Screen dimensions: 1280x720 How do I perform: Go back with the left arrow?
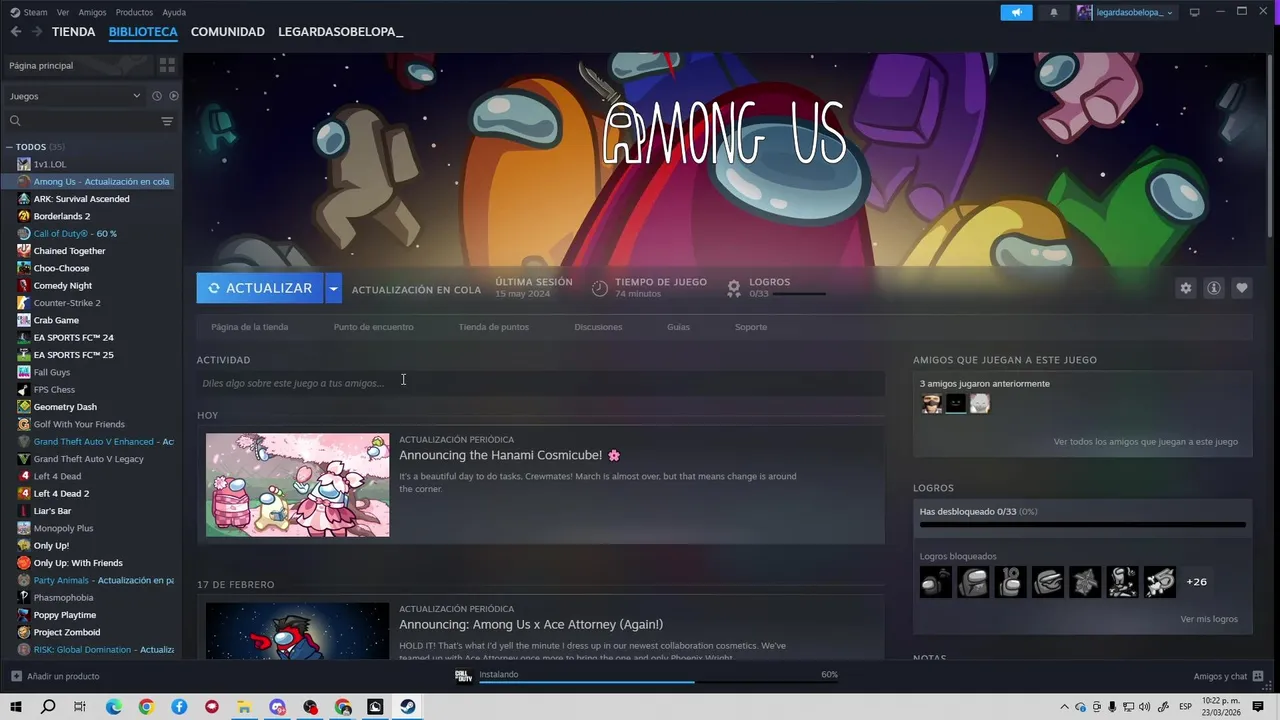(x=16, y=32)
